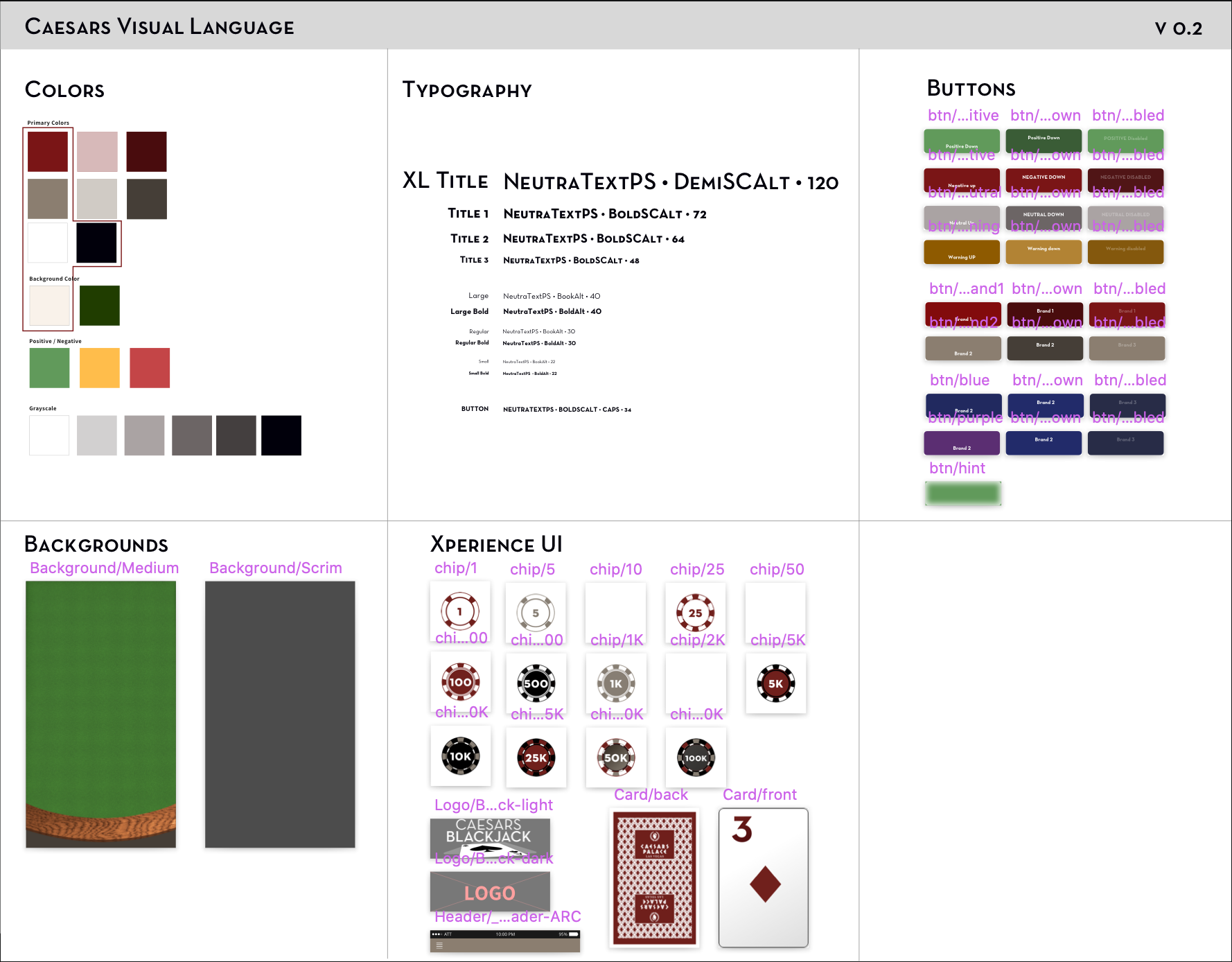Select the 100 value poker chip
The width and height of the screenshot is (1232, 962).
tap(460, 682)
